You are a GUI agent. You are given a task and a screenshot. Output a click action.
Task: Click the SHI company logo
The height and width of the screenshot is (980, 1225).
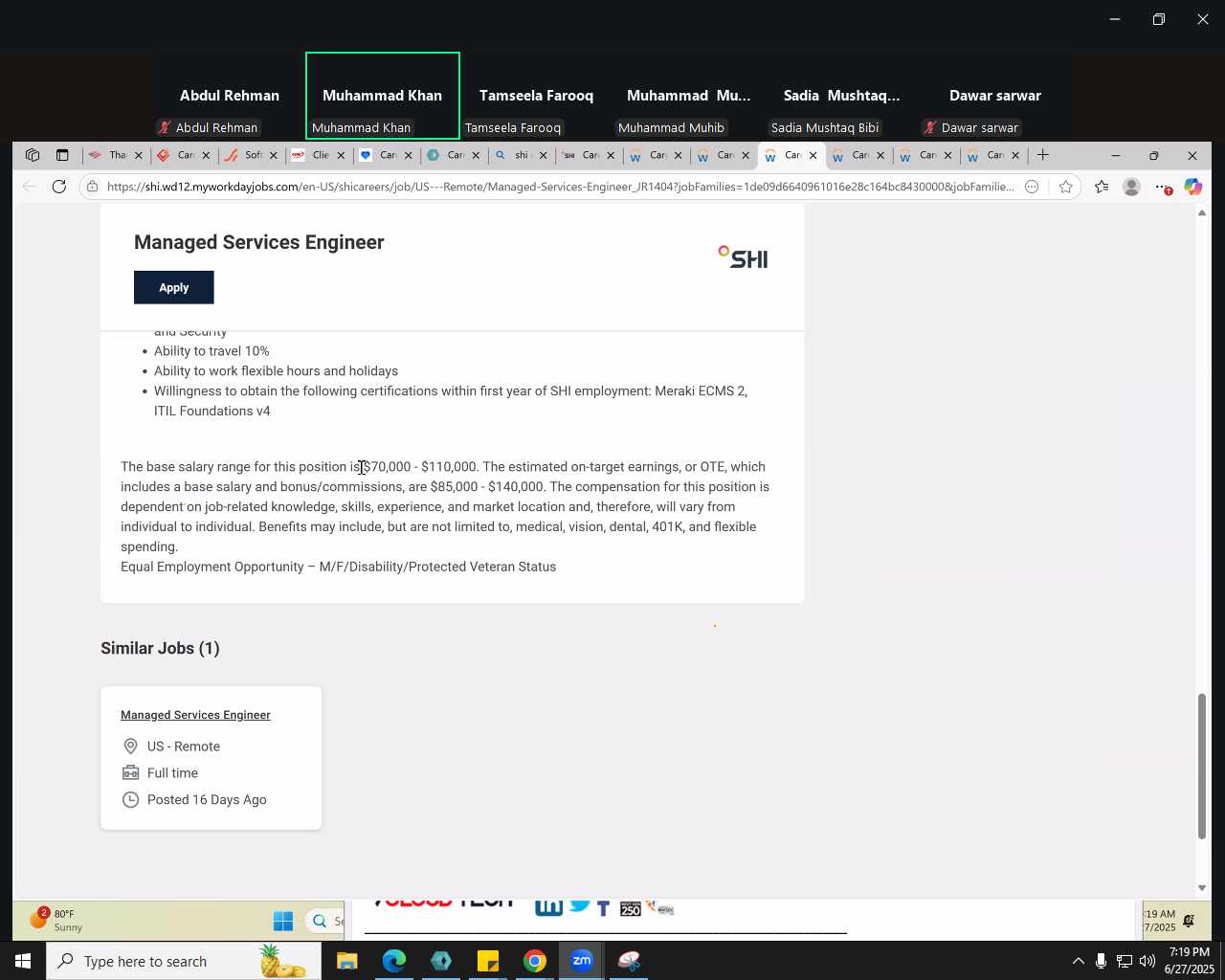(x=743, y=257)
